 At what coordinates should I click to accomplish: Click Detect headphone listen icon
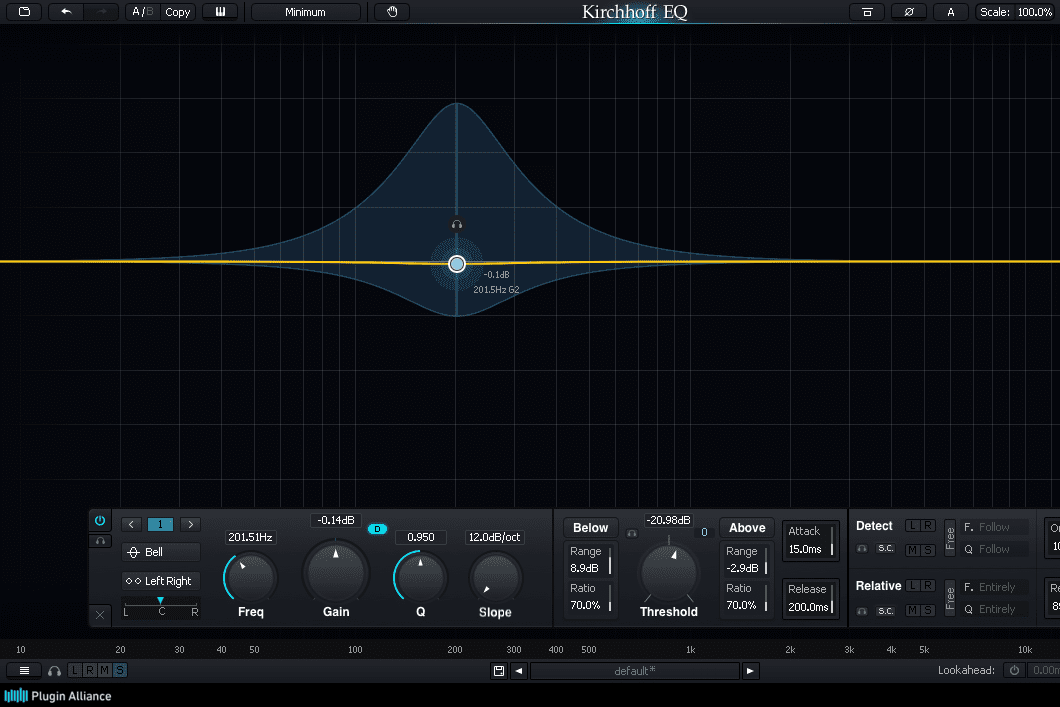pos(862,549)
